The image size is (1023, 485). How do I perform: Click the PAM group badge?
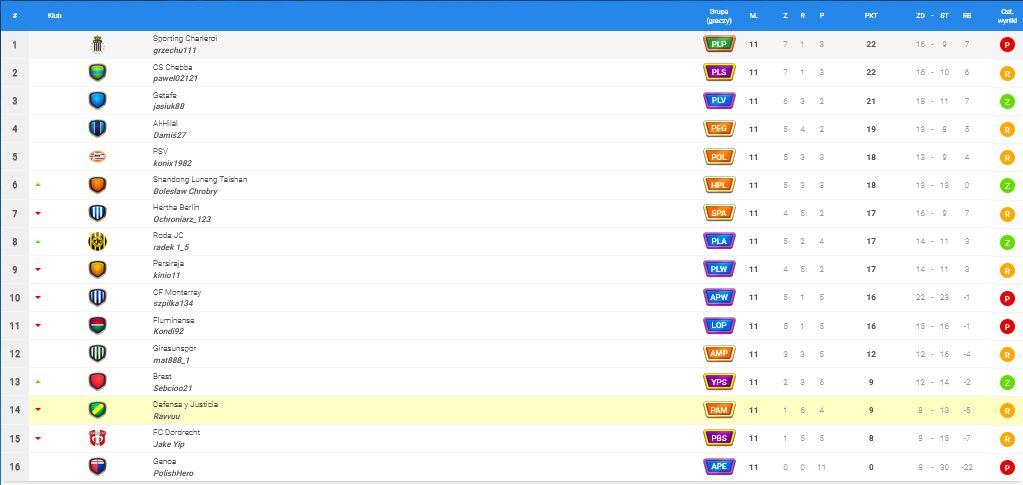[718, 410]
